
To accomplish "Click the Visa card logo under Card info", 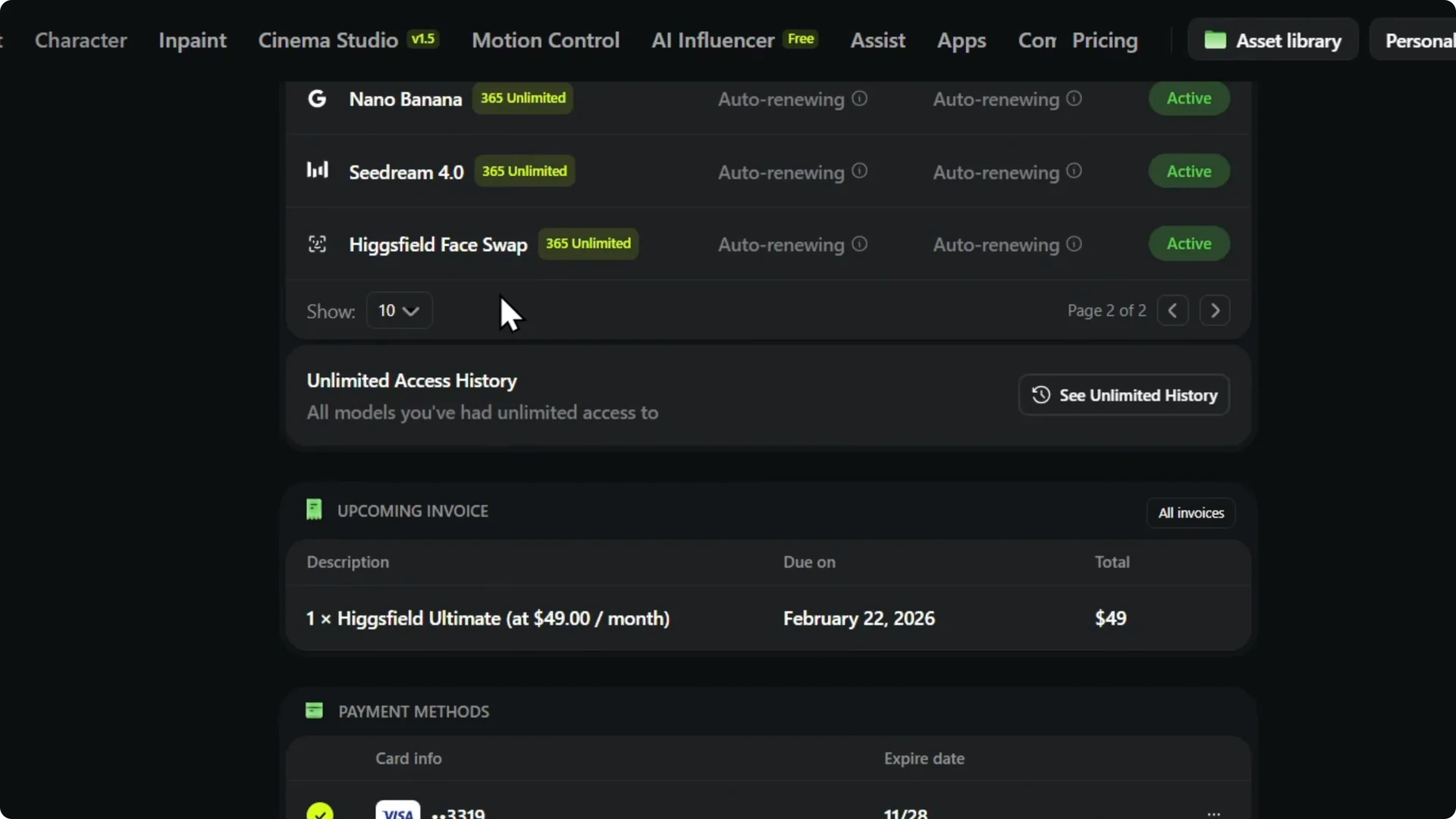I will point(397,811).
